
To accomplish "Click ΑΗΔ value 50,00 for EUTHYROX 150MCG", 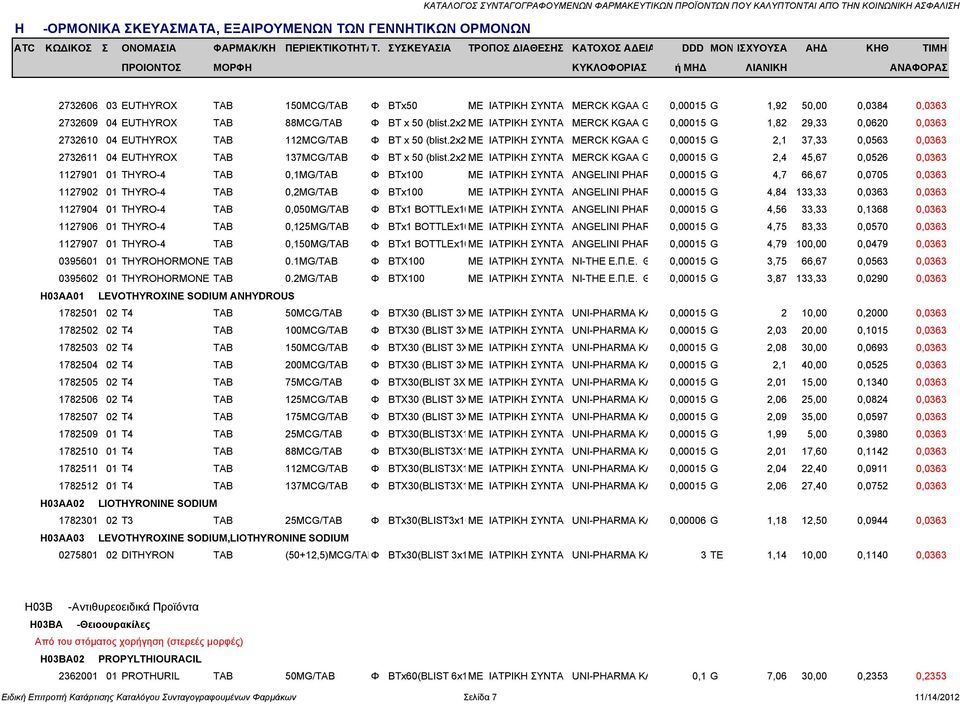I will [814, 106].
